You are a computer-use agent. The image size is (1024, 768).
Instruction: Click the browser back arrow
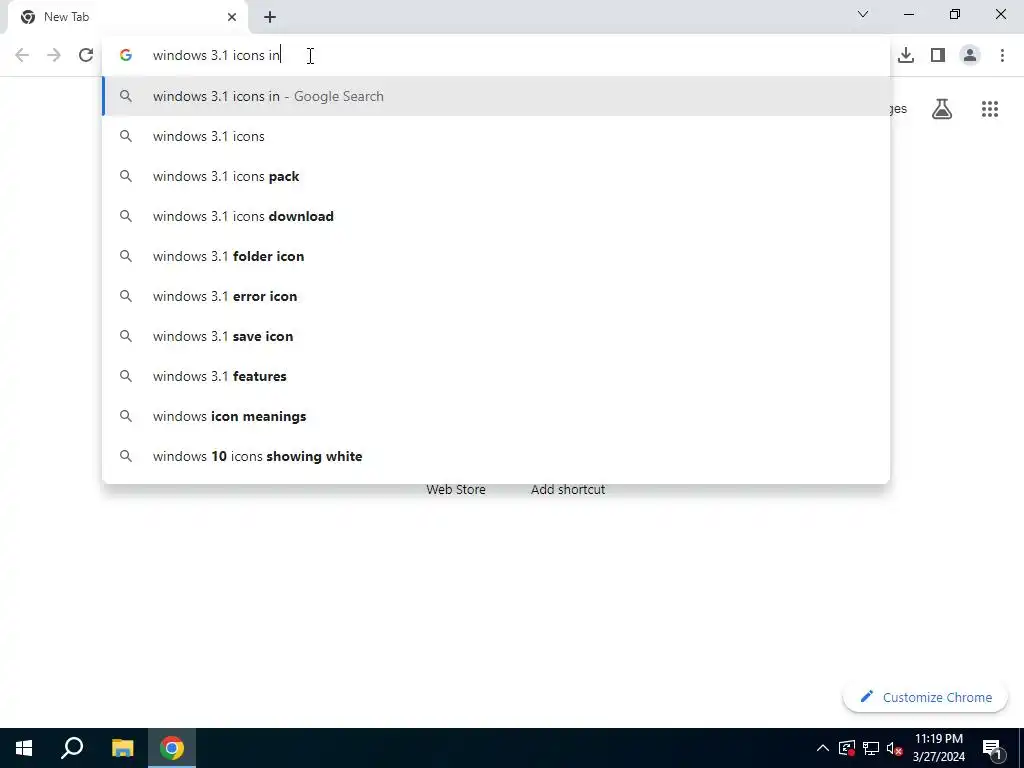22,55
